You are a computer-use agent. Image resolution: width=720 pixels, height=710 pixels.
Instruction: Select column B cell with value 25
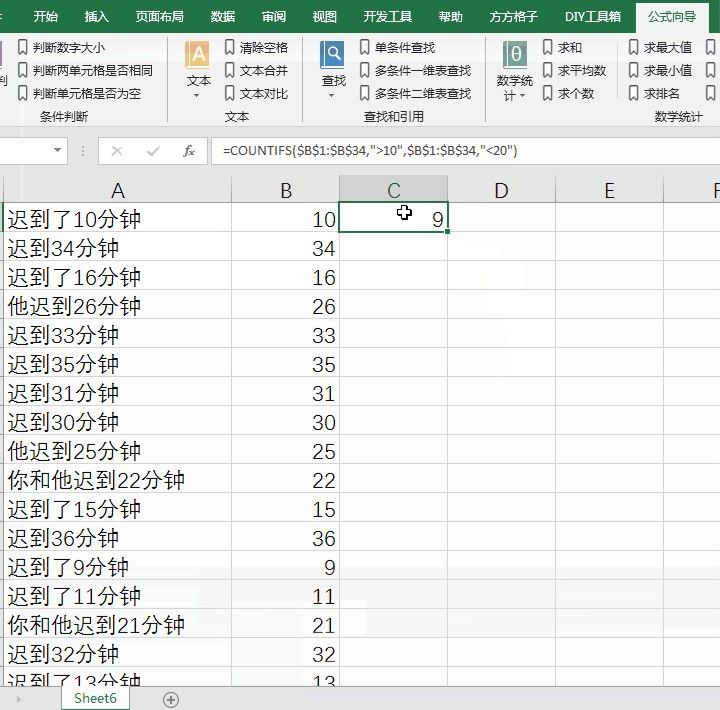click(286, 449)
